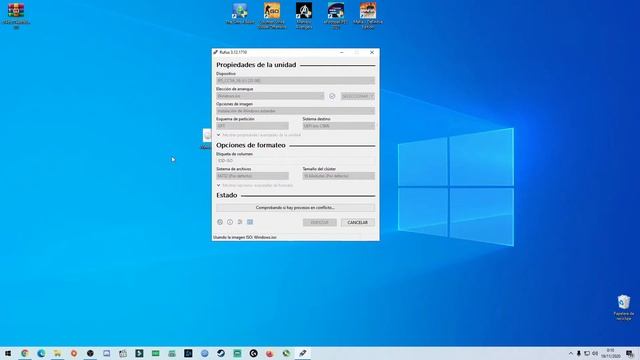The height and width of the screenshot is (360, 640).
Task: Open the WinRAR archive desktop icon
Action: point(16,16)
